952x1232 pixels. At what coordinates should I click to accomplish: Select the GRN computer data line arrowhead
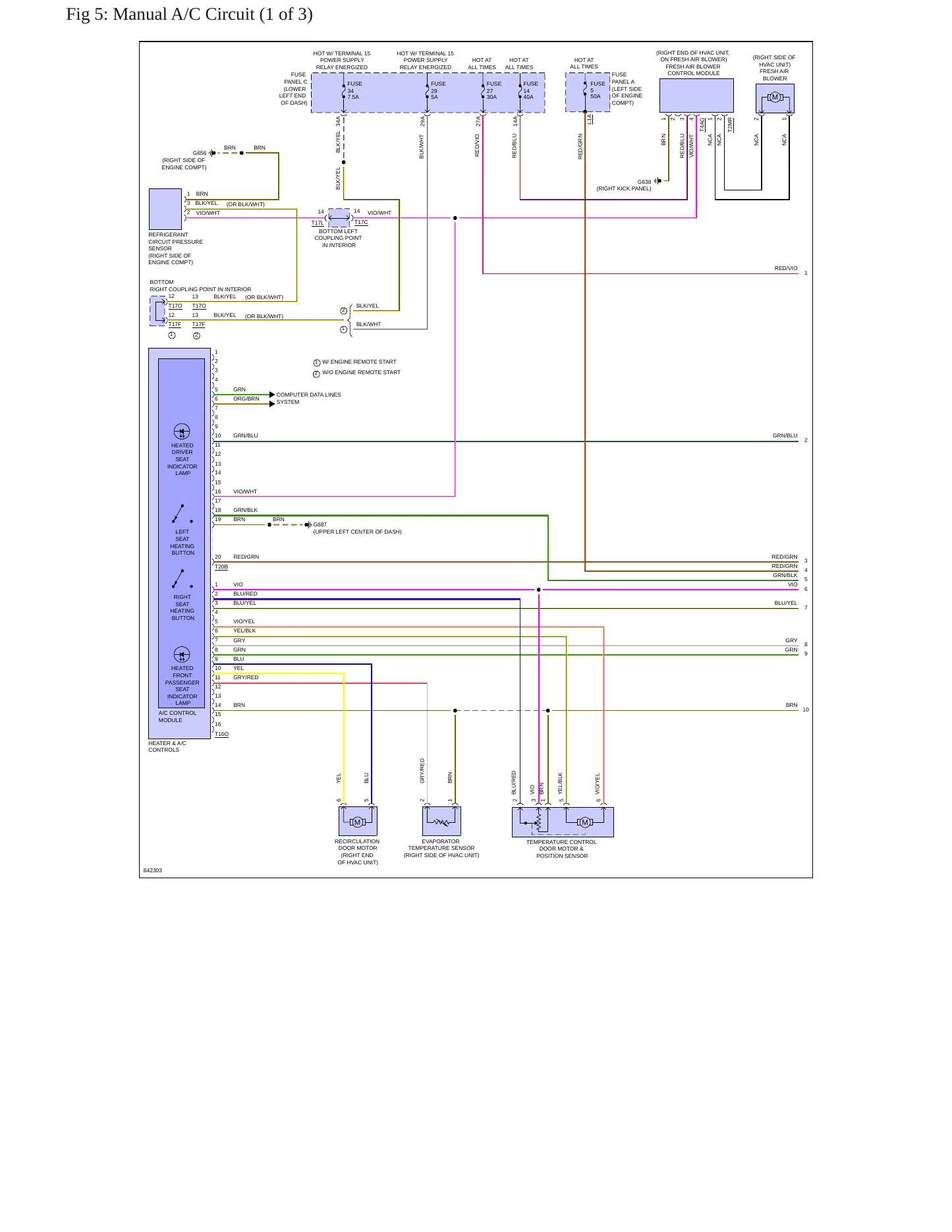(x=272, y=395)
